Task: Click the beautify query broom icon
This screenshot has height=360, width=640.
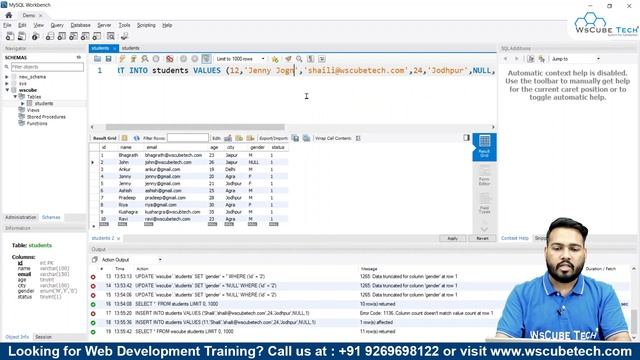Action: 288,59
